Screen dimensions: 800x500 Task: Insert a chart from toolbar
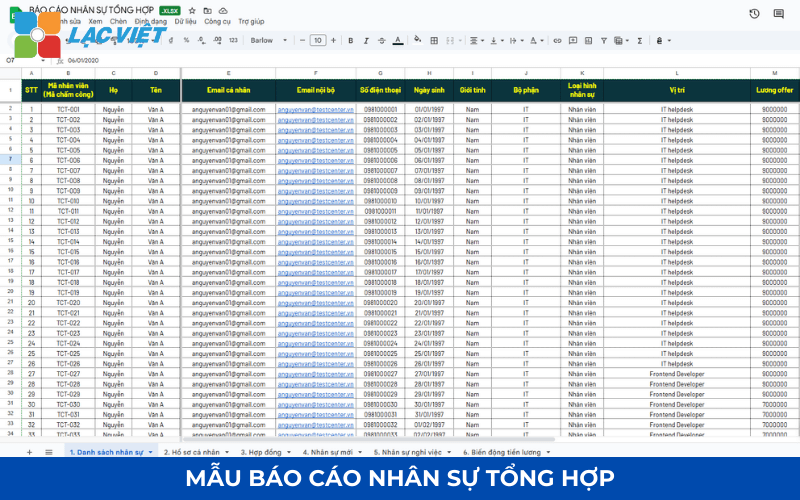[588, 40]
